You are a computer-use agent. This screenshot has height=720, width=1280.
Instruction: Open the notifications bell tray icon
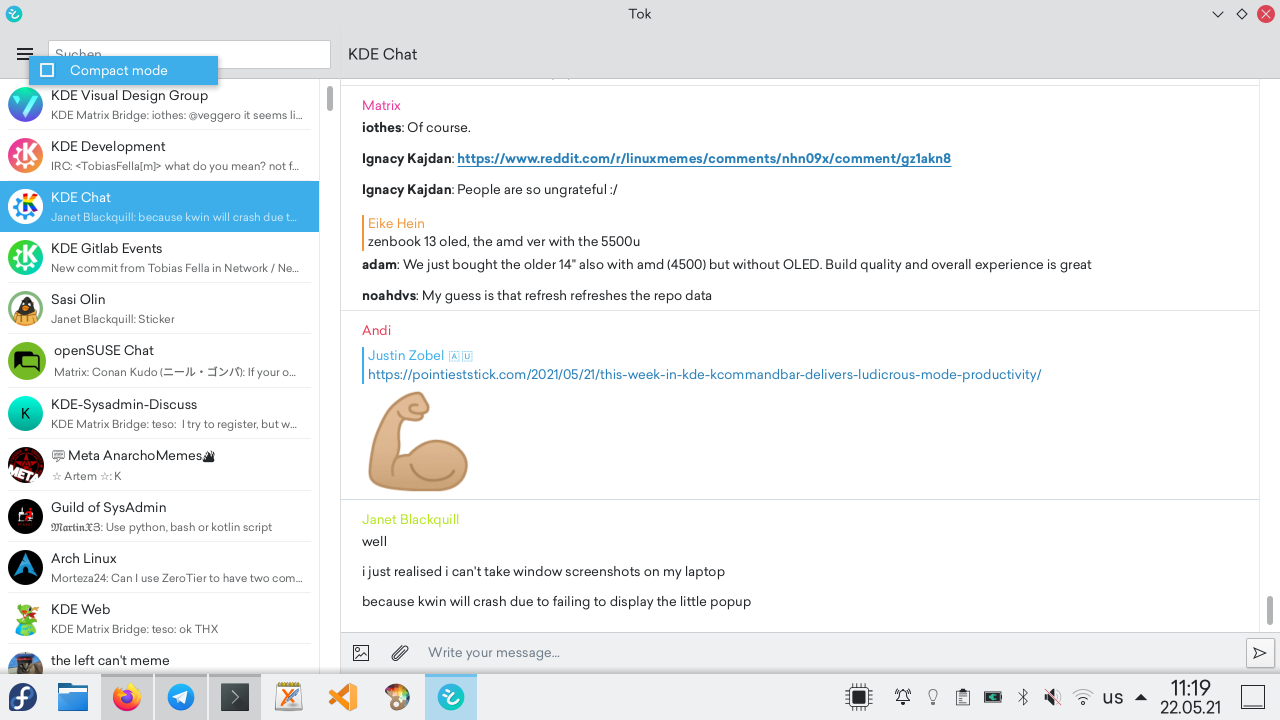tap(903, 697)
